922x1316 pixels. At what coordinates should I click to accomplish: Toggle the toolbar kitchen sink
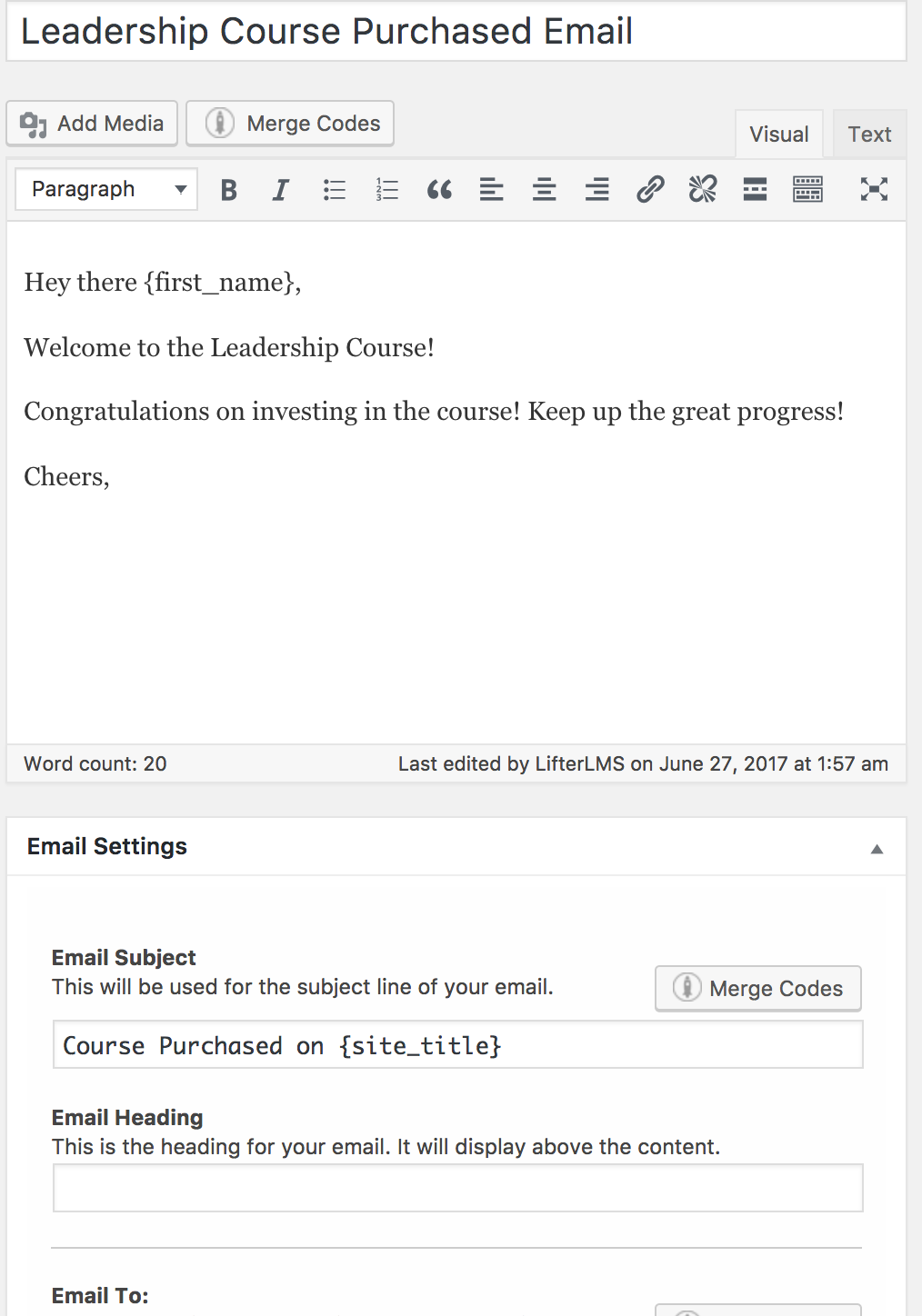[x=807, y=190]
